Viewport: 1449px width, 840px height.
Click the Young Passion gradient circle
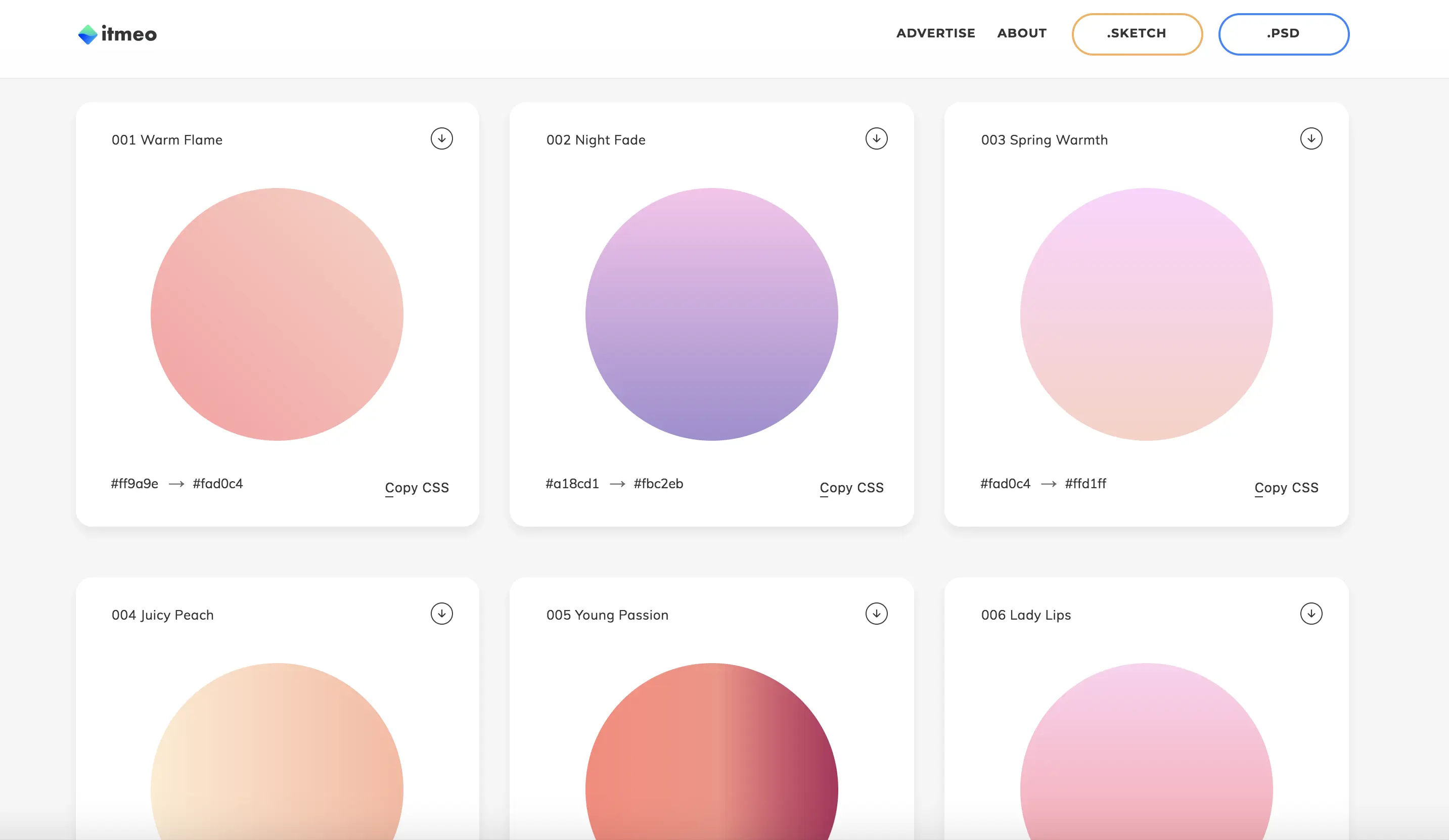tap(712, 759)
